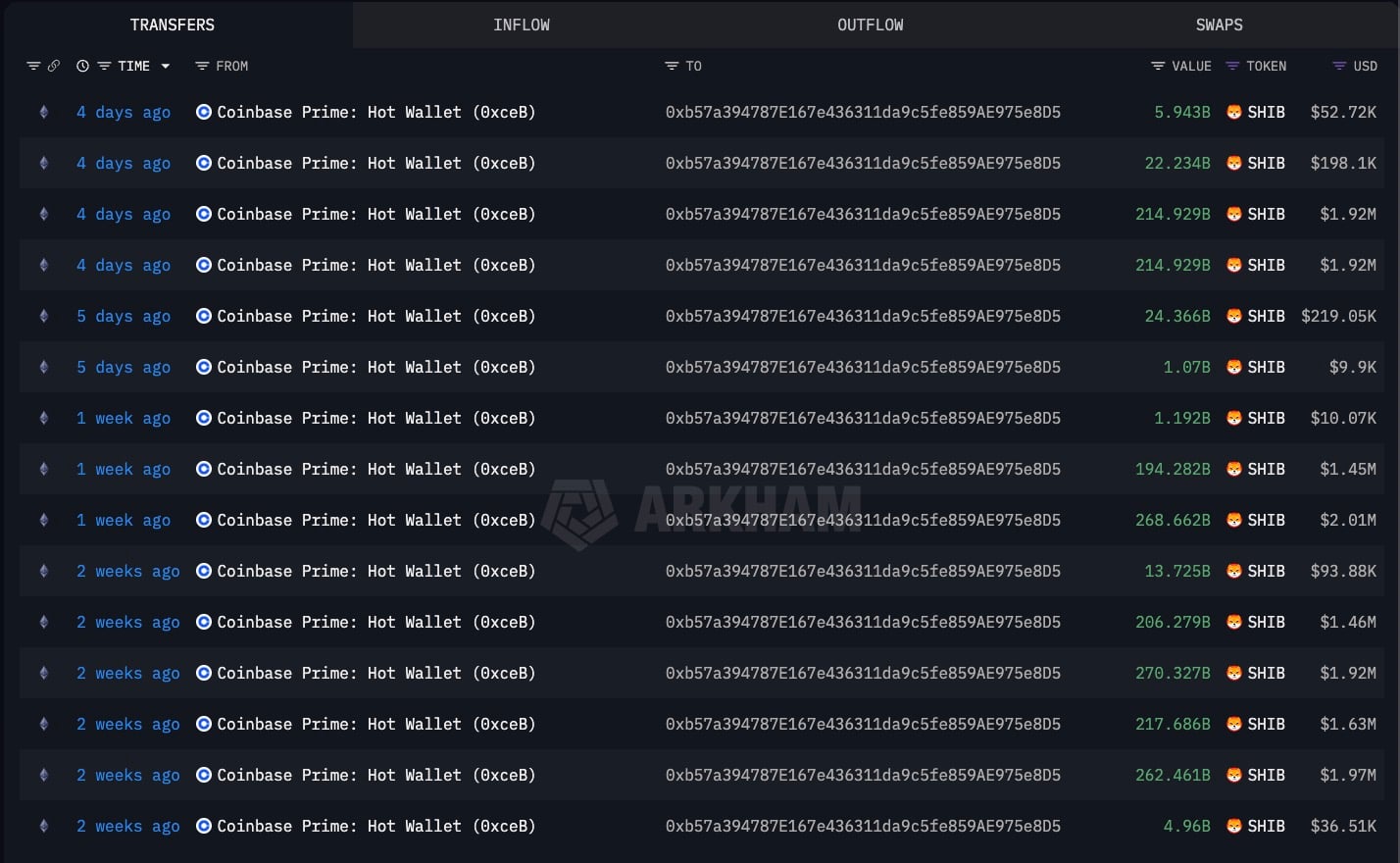Open the OUTFLOW tab
The width and height of the screenshot is (1400, 863).
(870, 25)
